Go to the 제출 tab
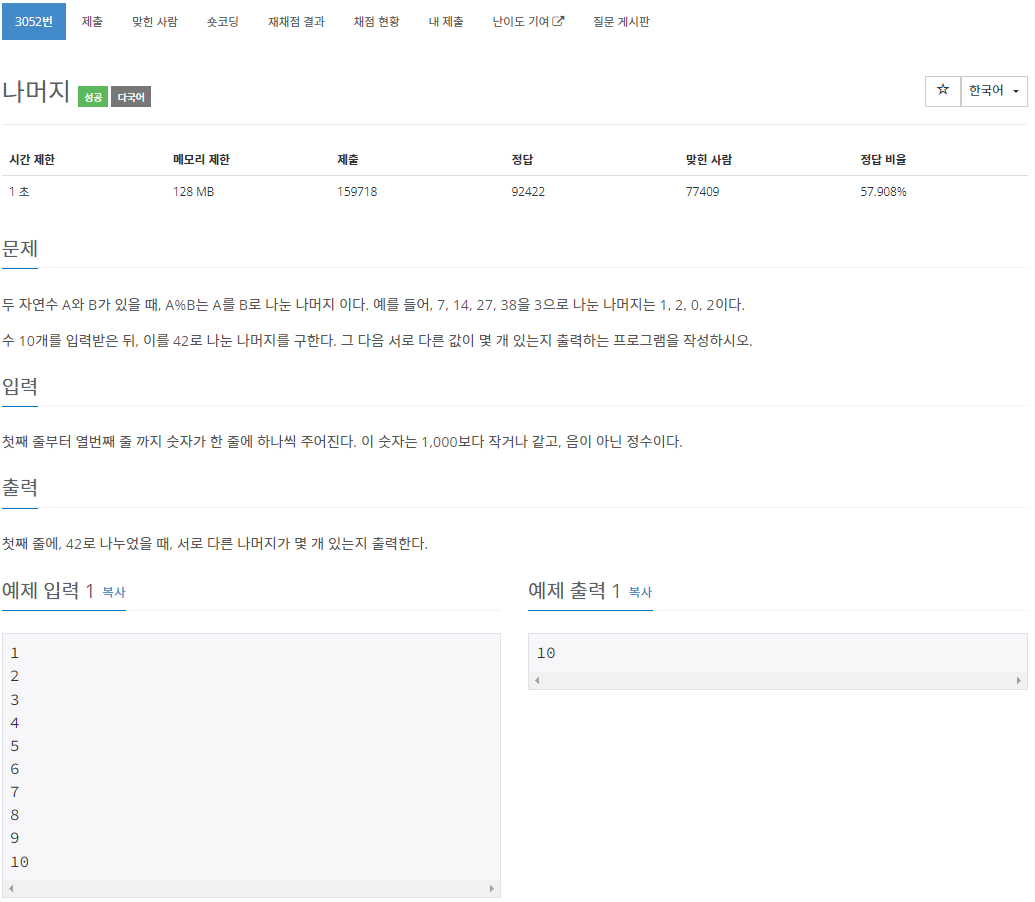 pyautogui.click(x=92, y=21)
